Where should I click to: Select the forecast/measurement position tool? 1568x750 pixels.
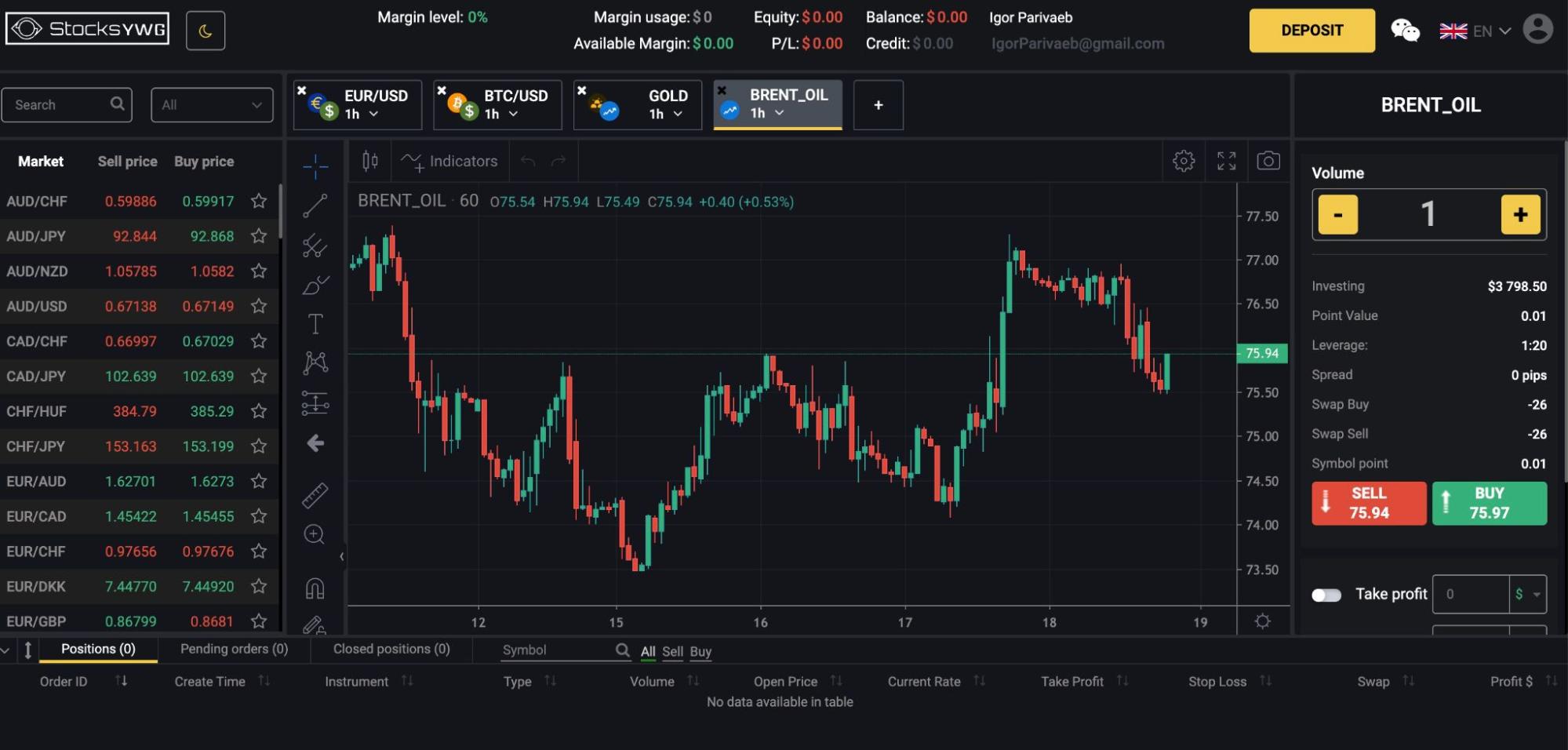(x=315, y=403)
